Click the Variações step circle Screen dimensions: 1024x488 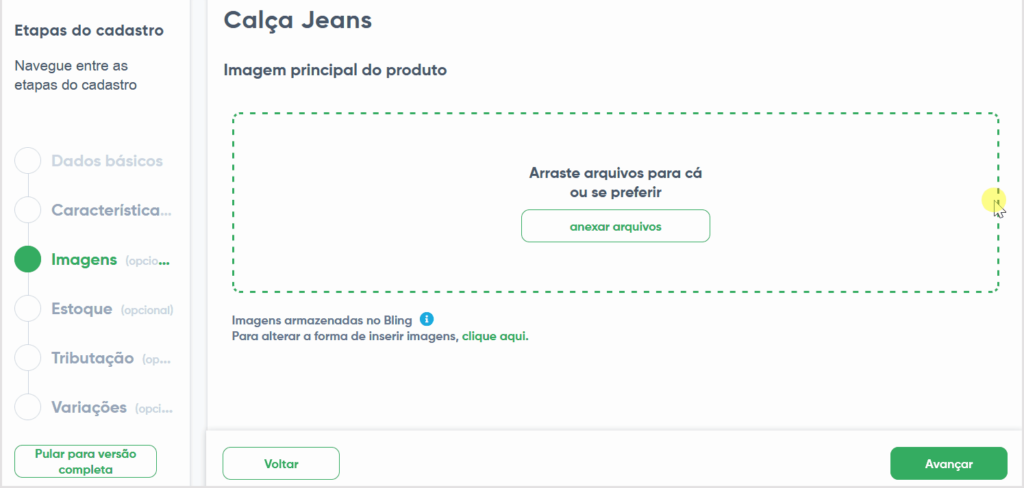[28, 407]
